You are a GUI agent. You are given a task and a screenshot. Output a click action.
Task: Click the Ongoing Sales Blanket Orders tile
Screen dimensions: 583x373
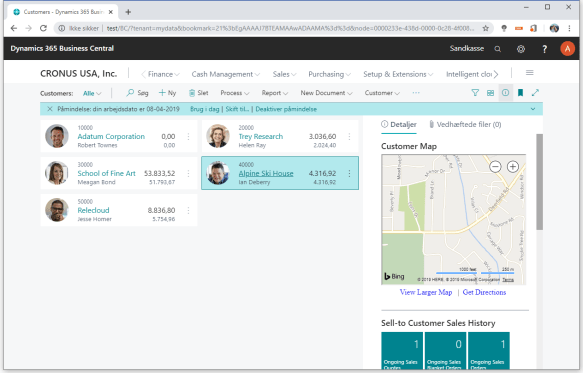point(445,351)
